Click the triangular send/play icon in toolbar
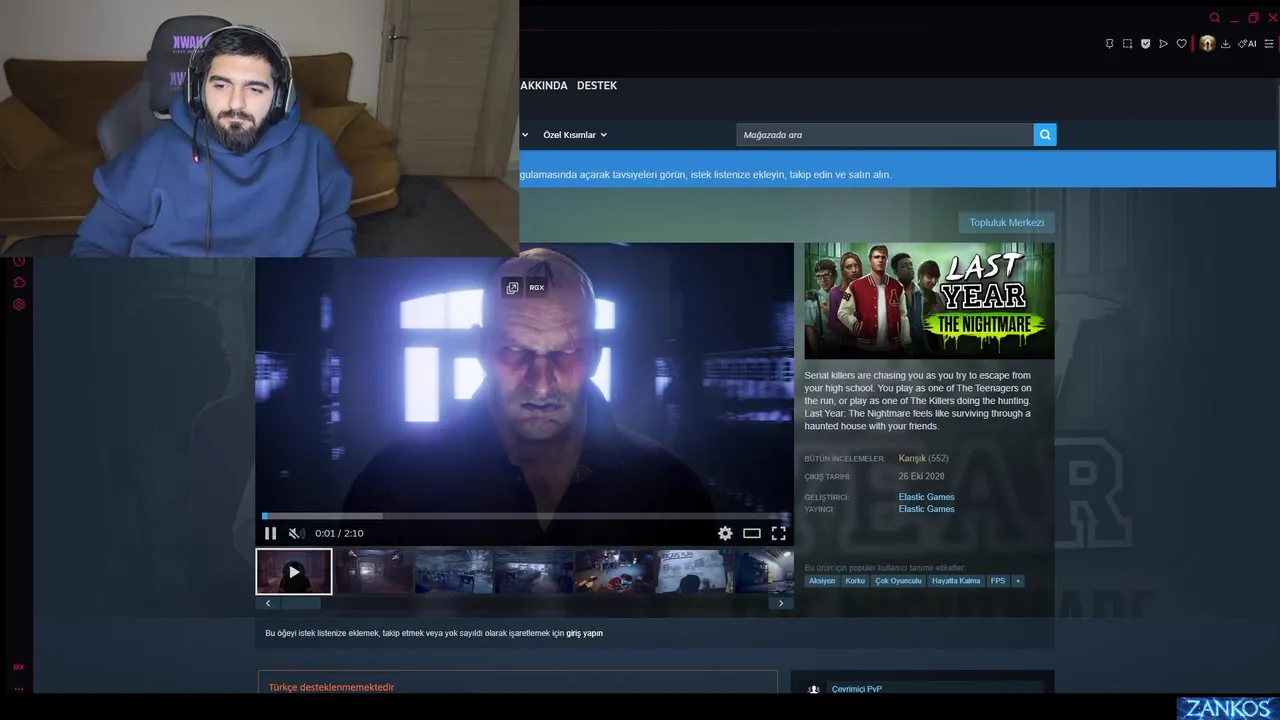 pyautogui.click(x=1163, y=44)
